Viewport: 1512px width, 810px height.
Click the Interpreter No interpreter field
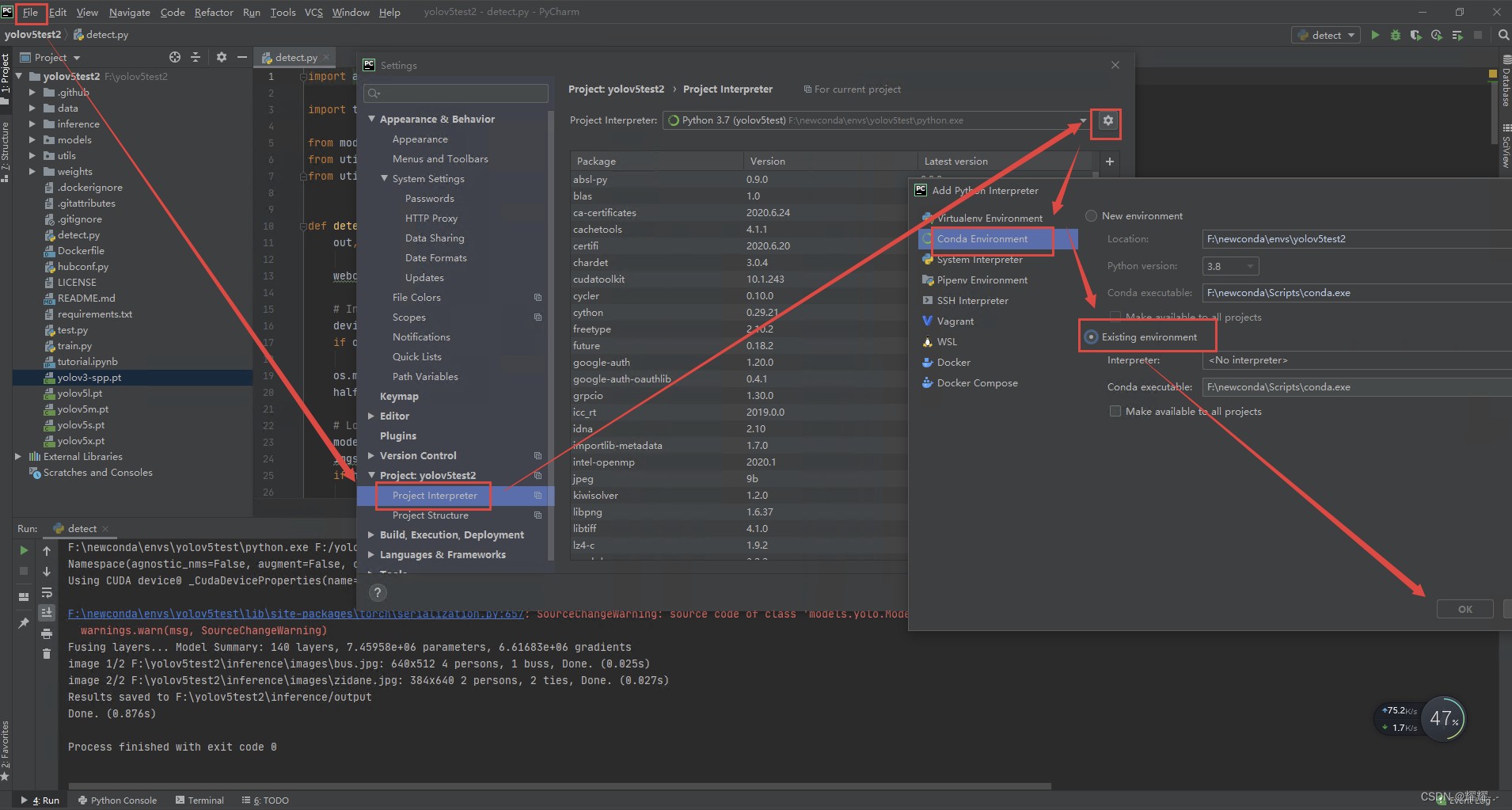tap(1357, 360)
